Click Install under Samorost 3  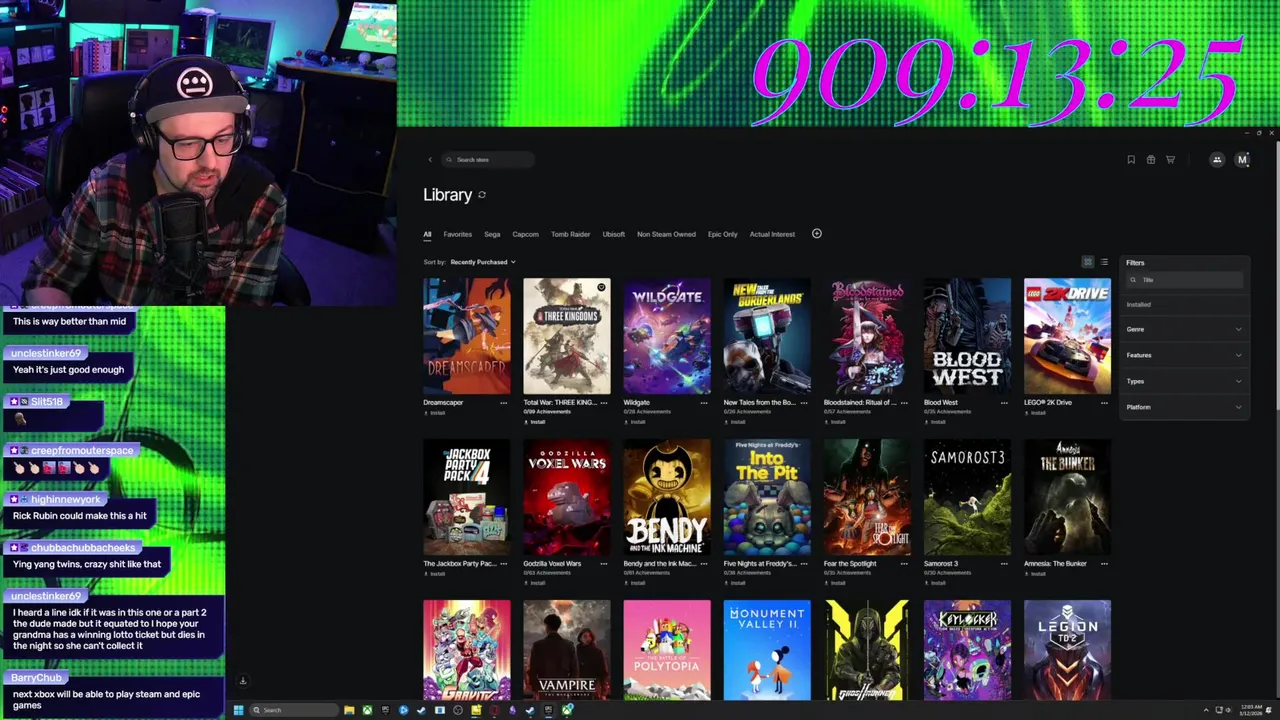click(935, 583)
